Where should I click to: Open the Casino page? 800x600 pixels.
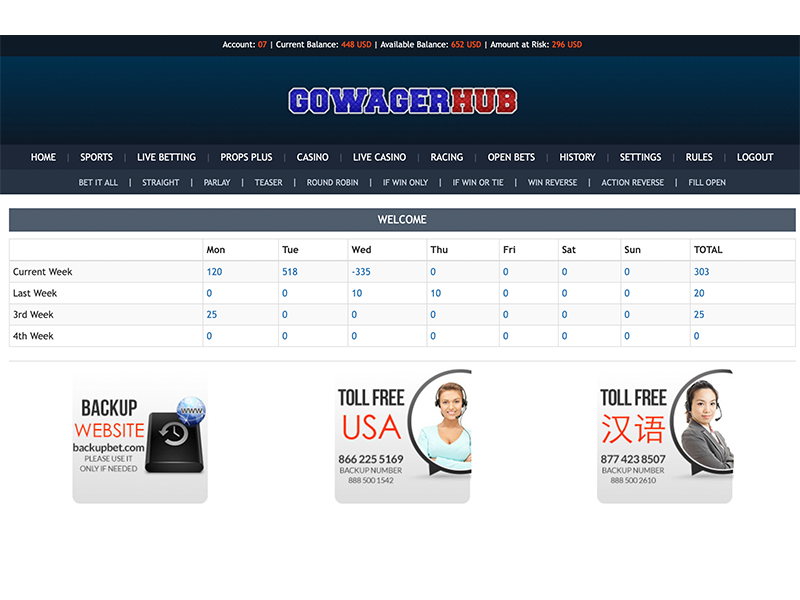(313, 157)
